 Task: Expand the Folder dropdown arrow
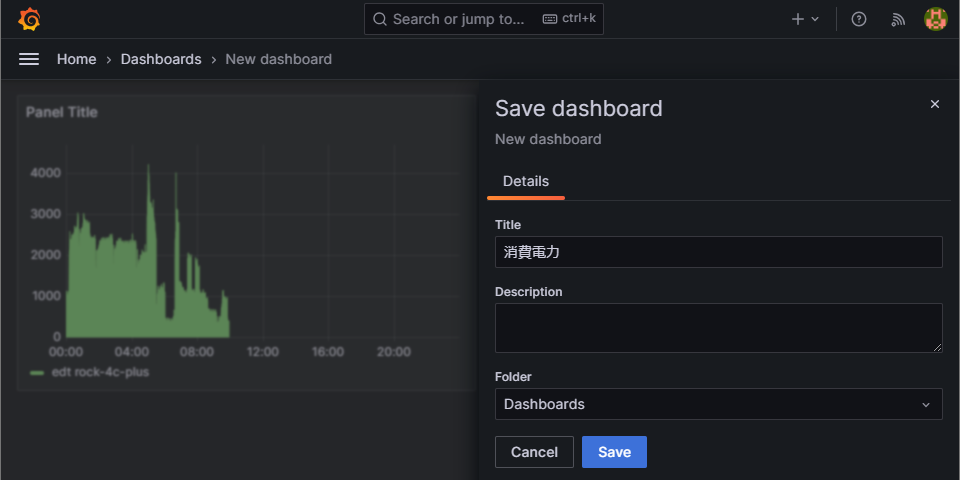coord(926,405)
